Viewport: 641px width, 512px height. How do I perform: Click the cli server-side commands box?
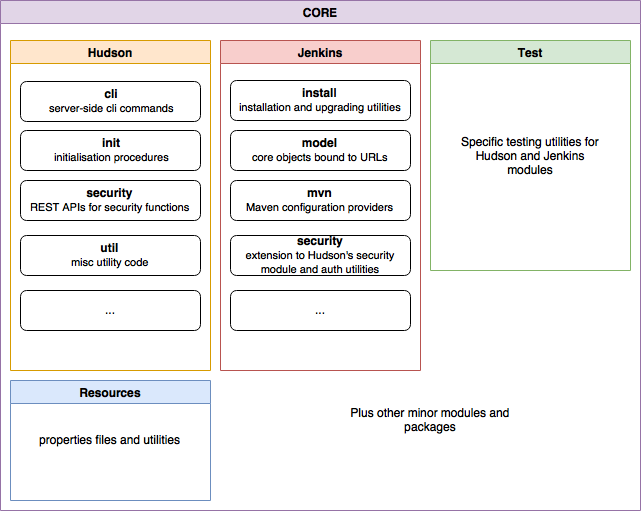[x=110, y=101]
